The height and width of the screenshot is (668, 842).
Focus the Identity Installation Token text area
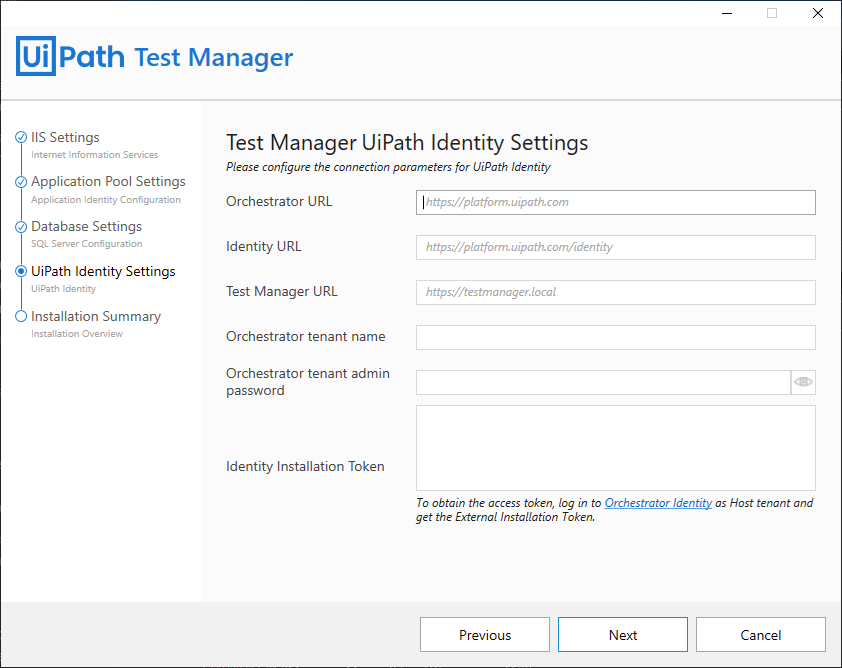point(615,448)
